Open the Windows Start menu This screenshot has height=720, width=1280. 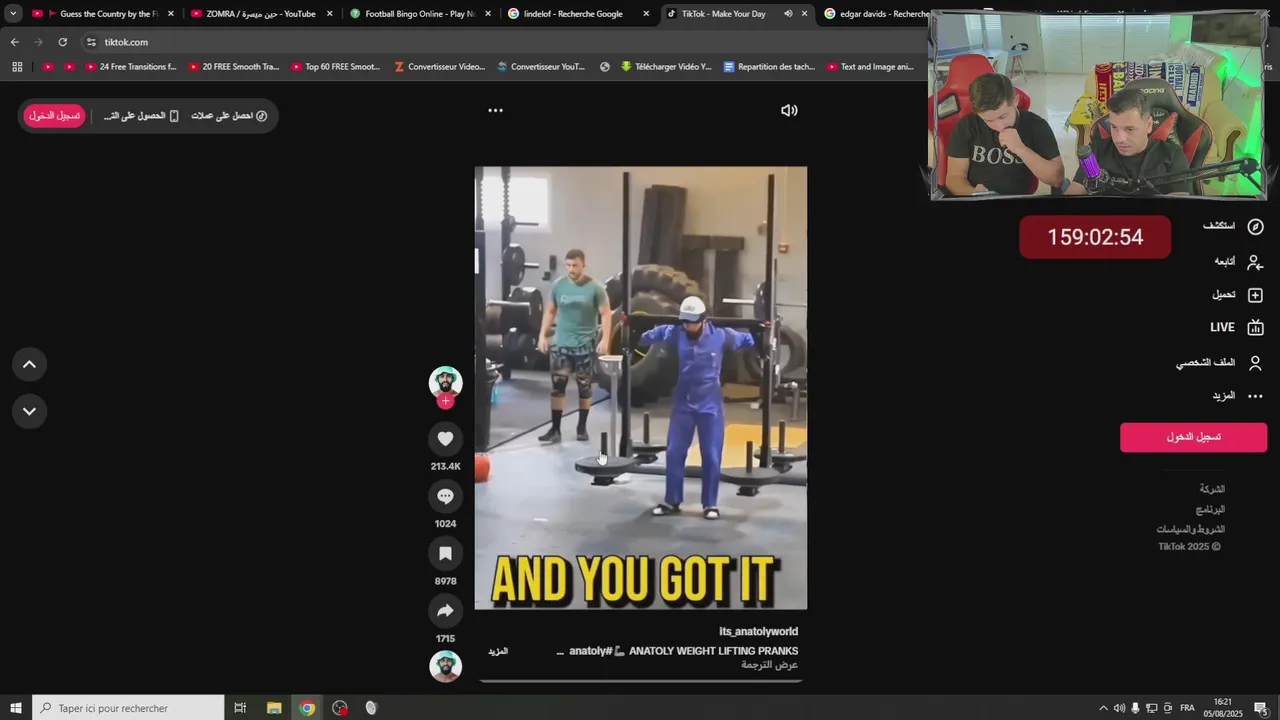tap(15, 708)
